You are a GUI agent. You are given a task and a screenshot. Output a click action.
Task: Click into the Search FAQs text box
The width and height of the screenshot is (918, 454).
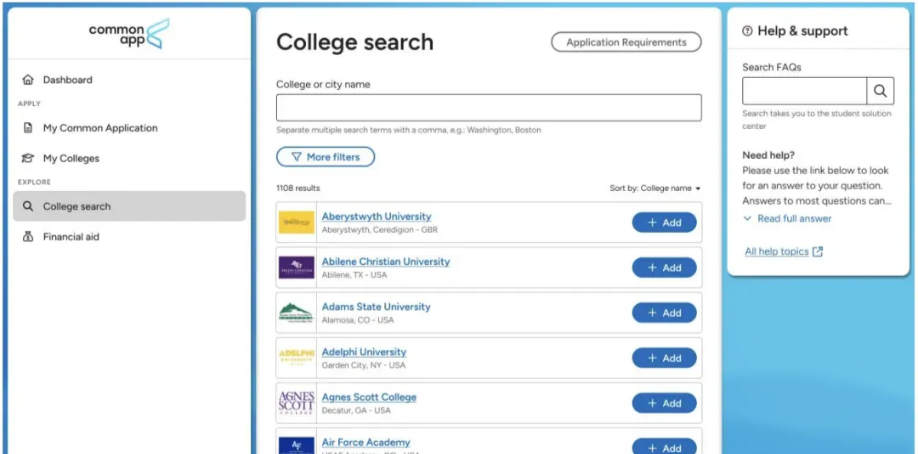804,91
